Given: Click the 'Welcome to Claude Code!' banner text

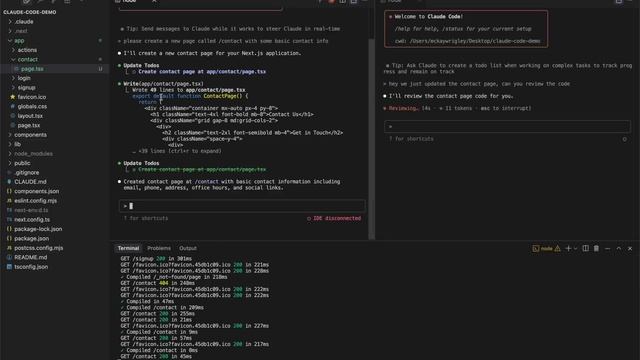Looking at the screenshot, I should (429, 17).
